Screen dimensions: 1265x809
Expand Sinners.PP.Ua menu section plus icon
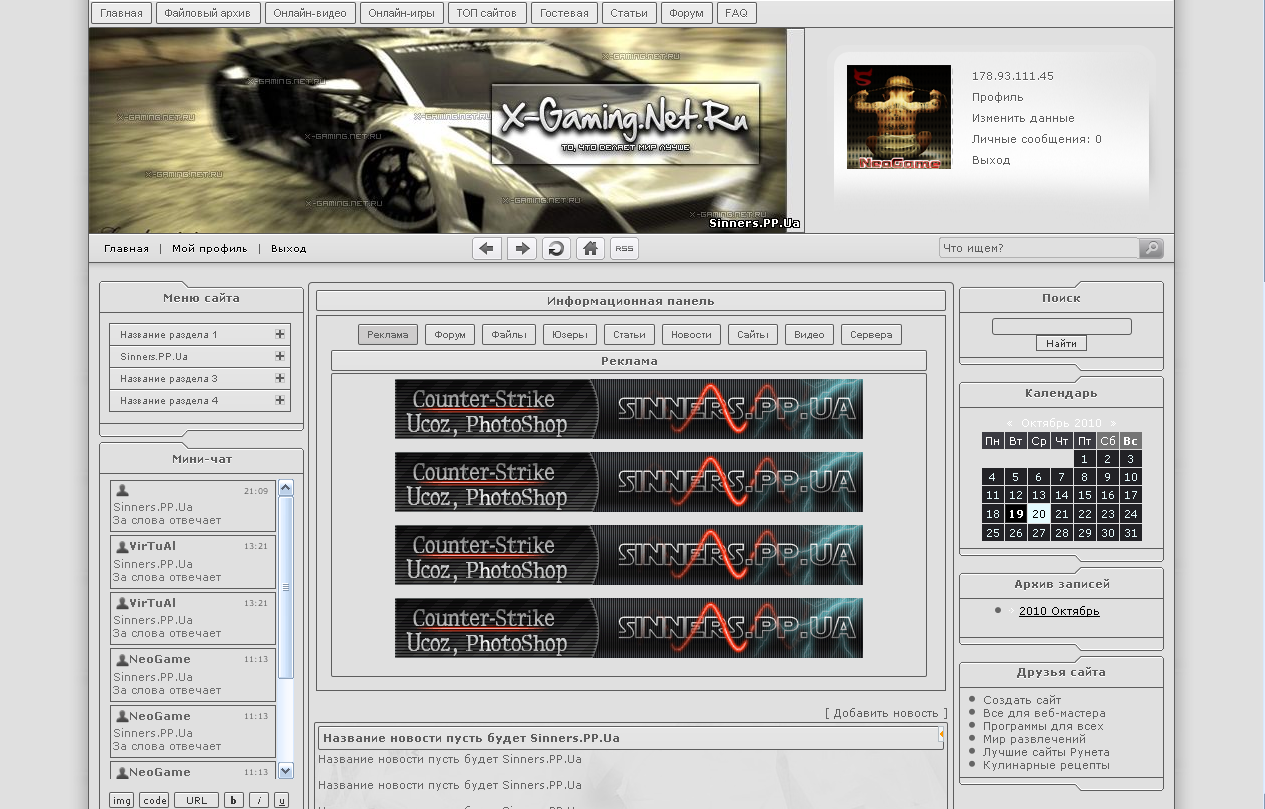pyautogui.click(x=280, y=356)
